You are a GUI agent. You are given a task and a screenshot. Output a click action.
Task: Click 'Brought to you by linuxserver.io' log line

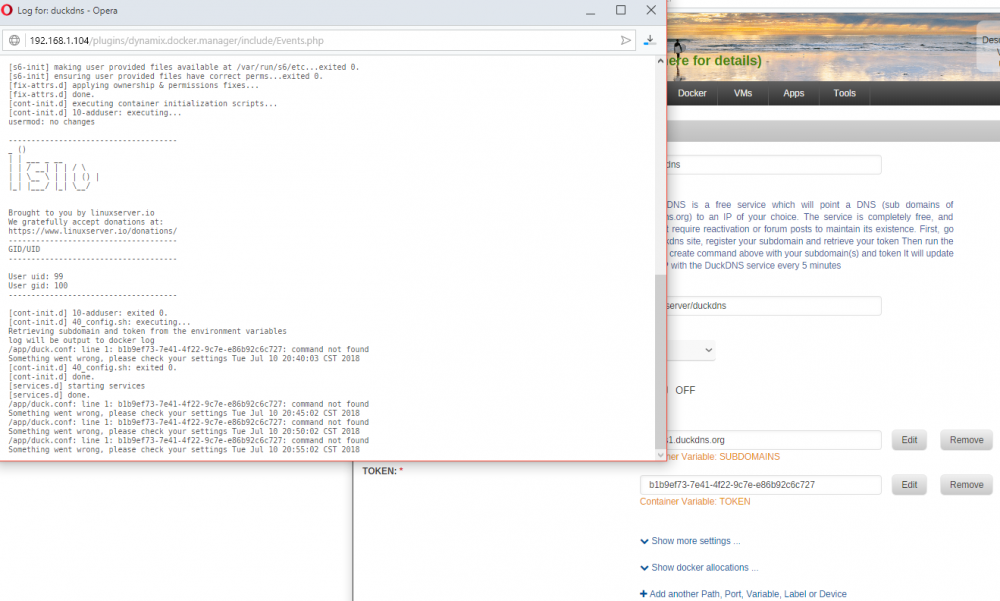[x=81, y=212]
